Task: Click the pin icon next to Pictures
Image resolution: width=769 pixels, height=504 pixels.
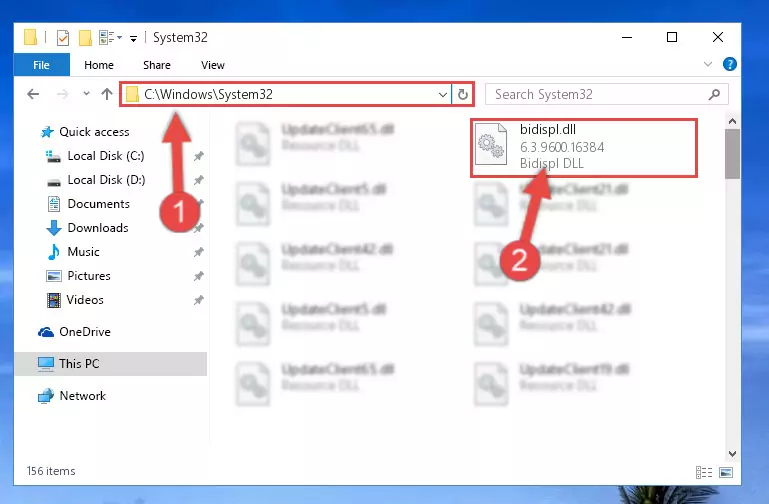Action: click(x=199, y=276)
